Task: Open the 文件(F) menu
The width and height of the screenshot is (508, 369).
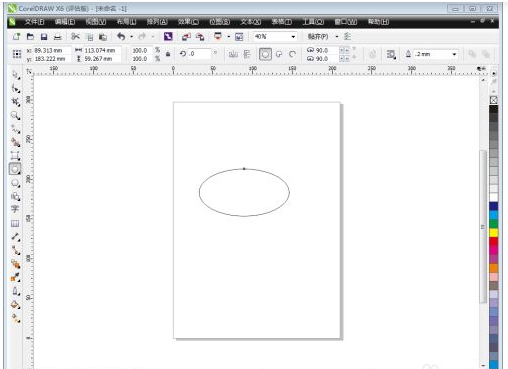Action: (x=34, y=22)
